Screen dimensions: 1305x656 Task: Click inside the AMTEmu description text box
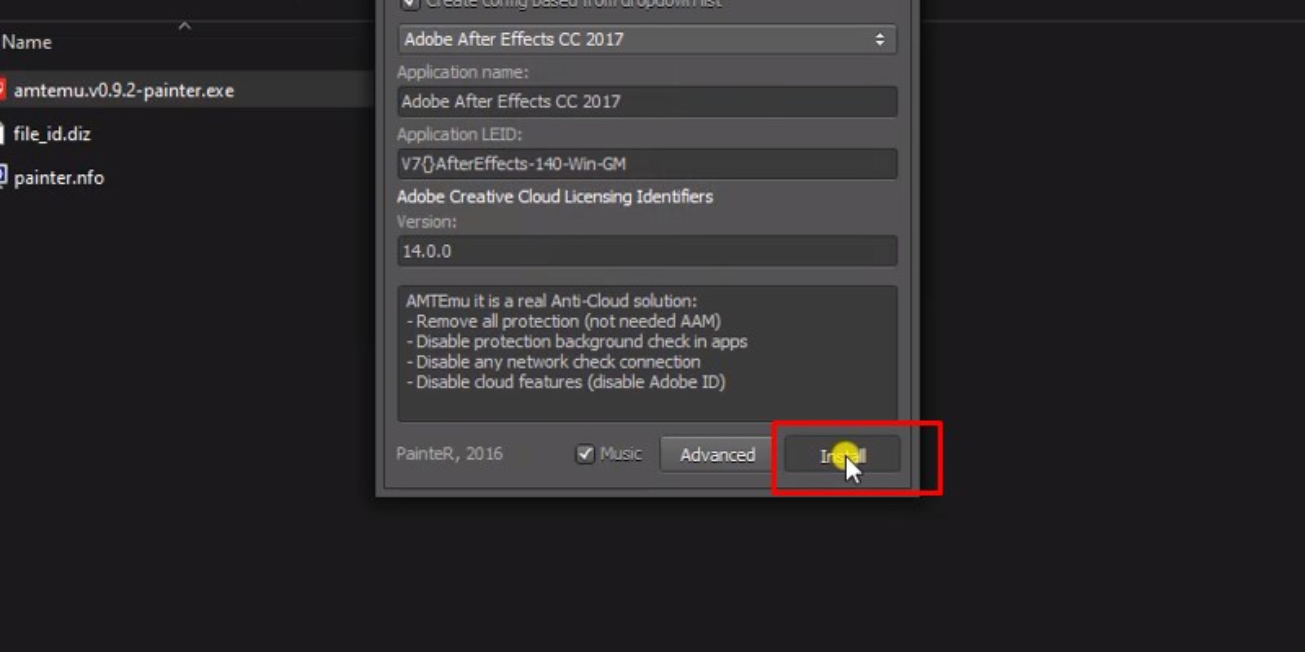point(647,353)
